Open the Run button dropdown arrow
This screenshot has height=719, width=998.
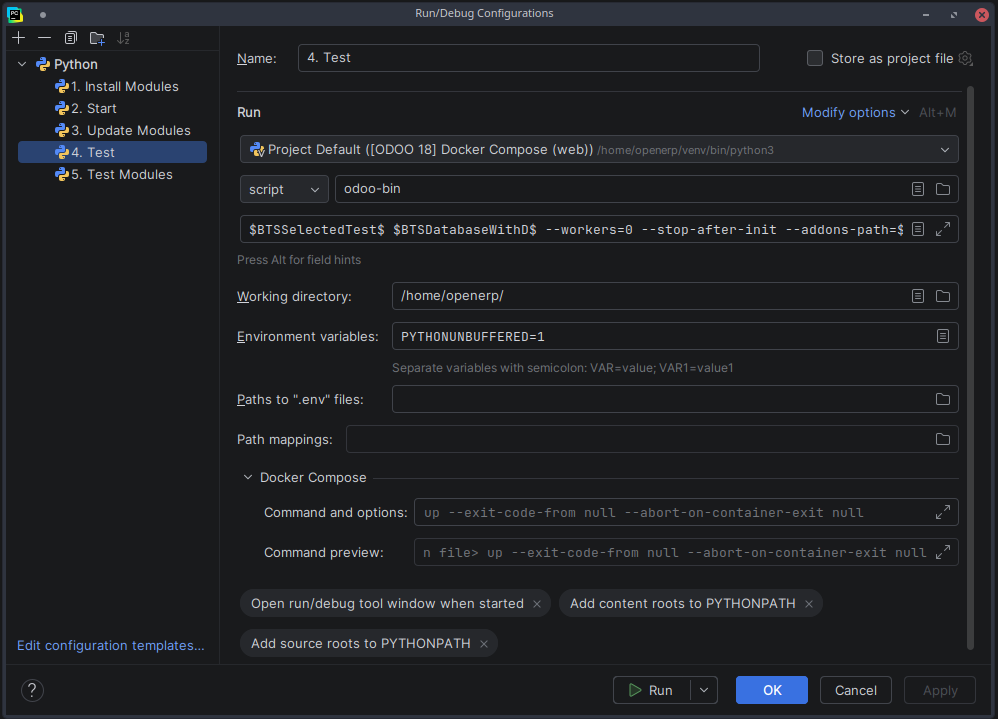(x=704, y=690)
